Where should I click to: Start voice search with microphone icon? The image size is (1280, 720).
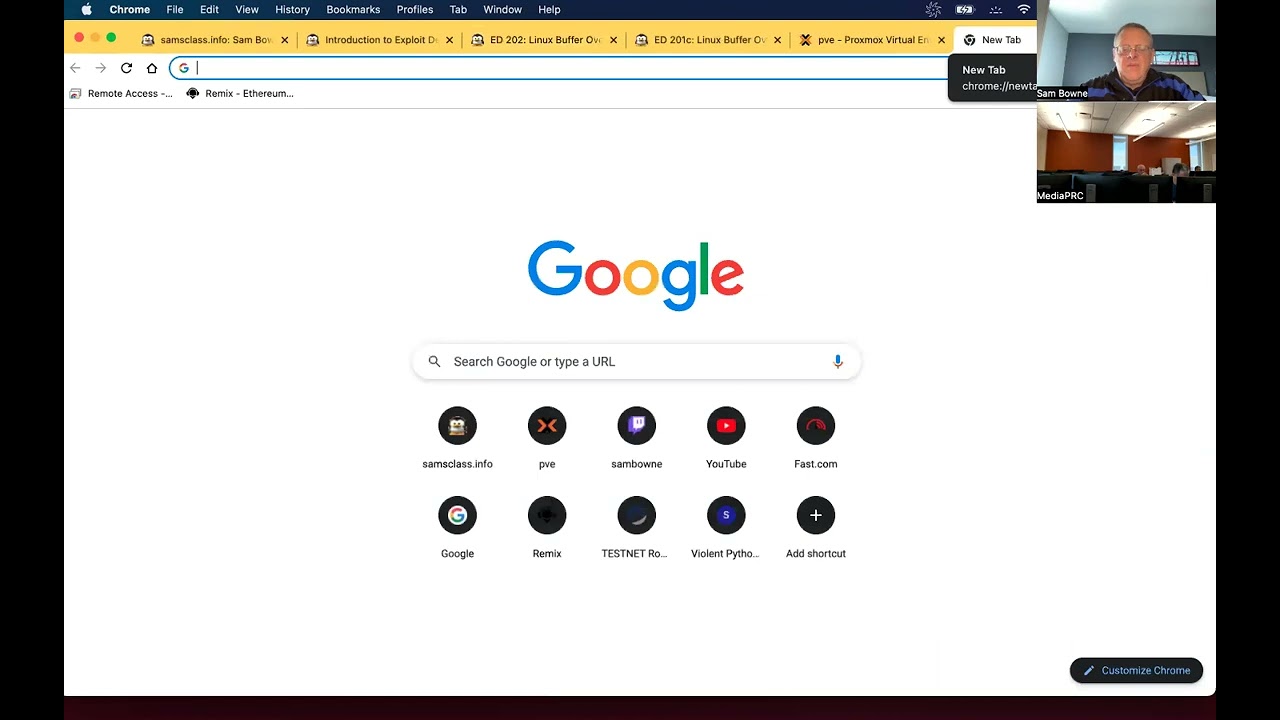coord(838,361)
